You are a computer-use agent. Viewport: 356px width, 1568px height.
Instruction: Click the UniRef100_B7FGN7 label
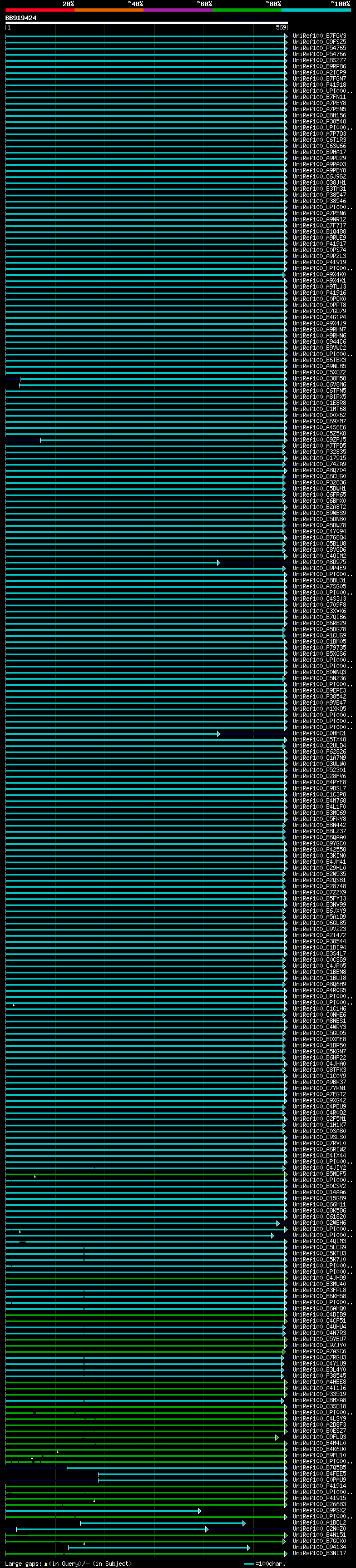click(319, 78)
